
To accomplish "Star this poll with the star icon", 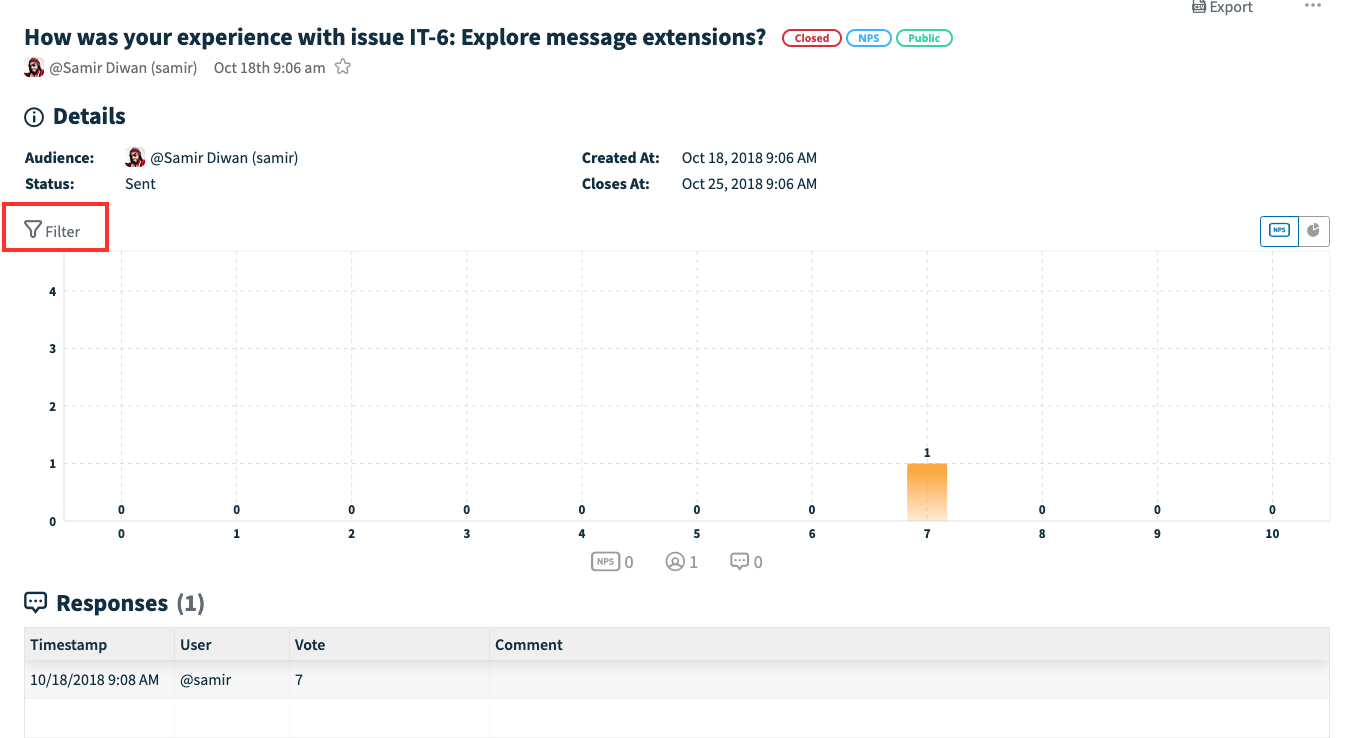I will 343,67.
